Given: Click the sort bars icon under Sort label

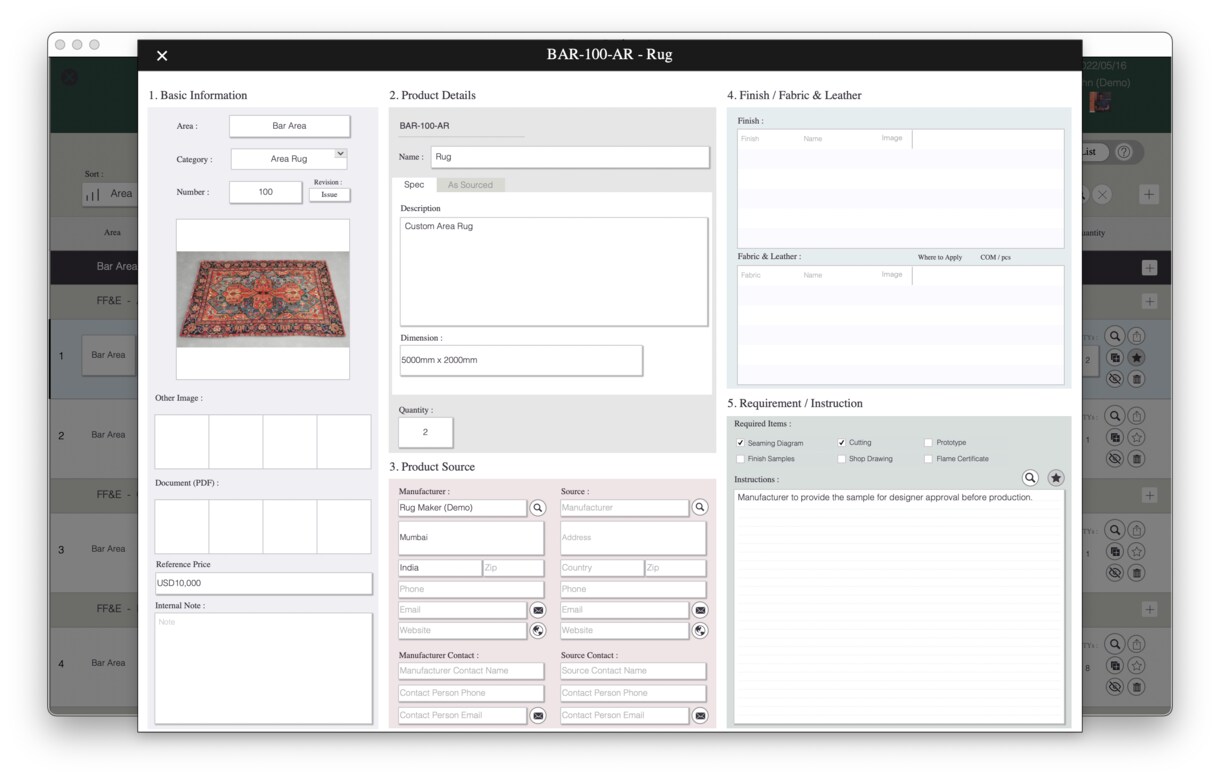Looking at the screenshot, I should 92,194.
